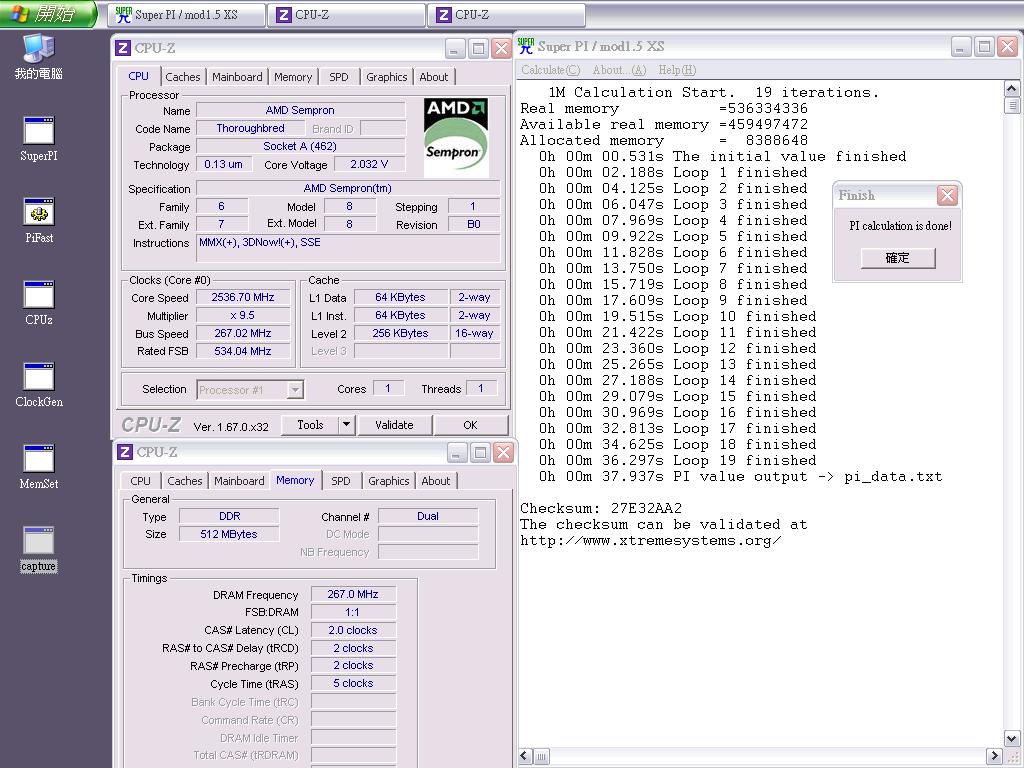The width and height of the screenshot is (1024, 768).
Task: Open SPD tab in lower CPU-Z
Action: (x=340, y=481)
